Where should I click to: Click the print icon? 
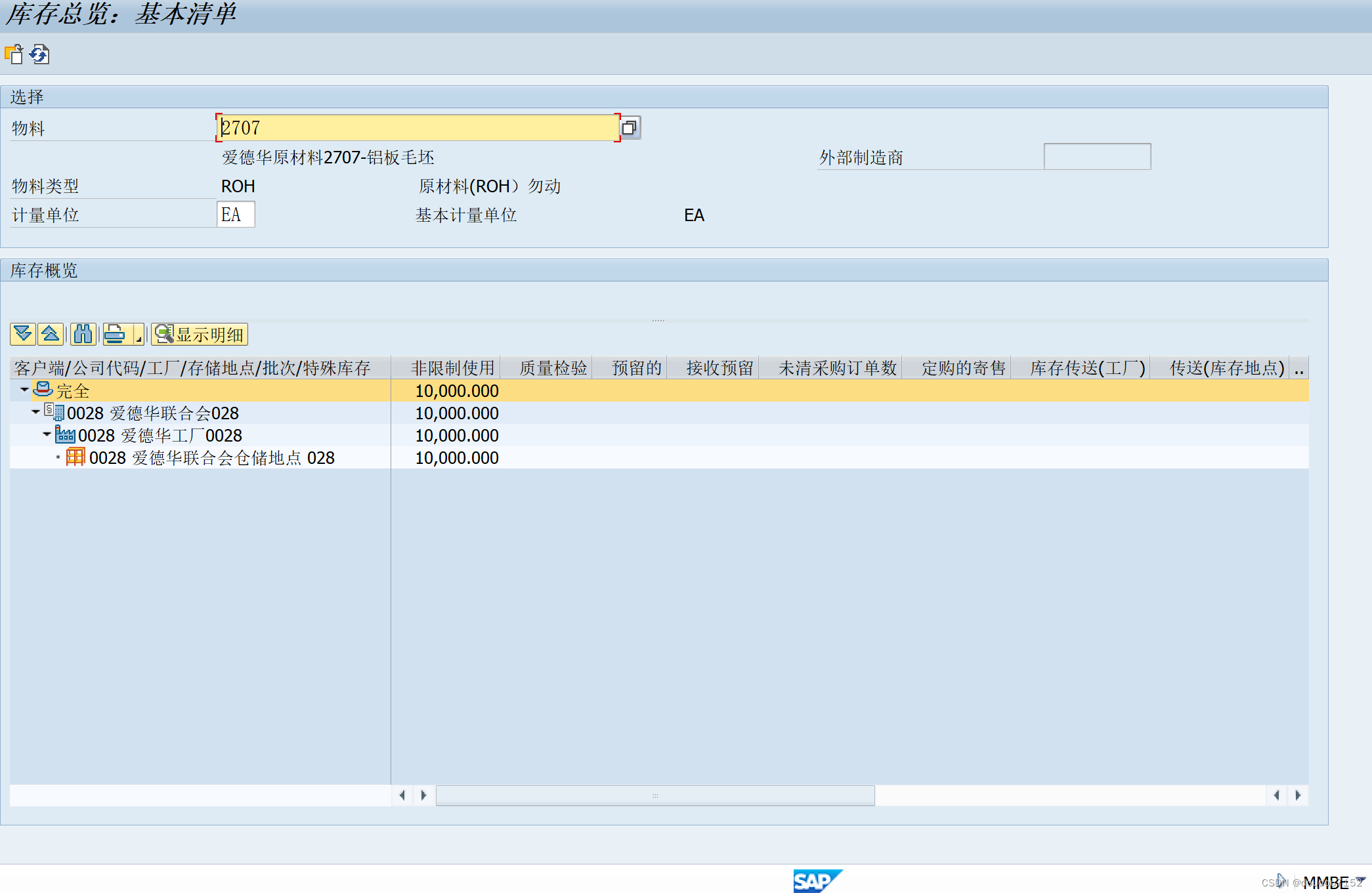click(x=116, y=334)
